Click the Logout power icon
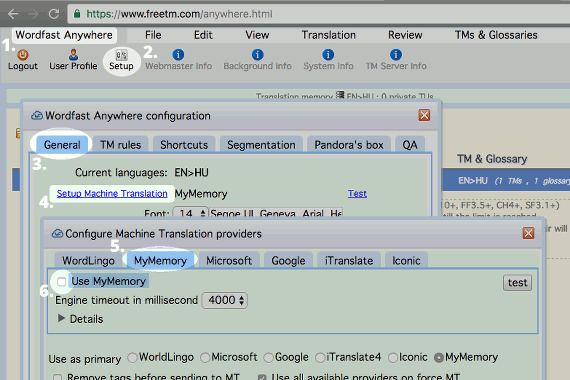Screen dimensions: 570x380 (23, 55)
